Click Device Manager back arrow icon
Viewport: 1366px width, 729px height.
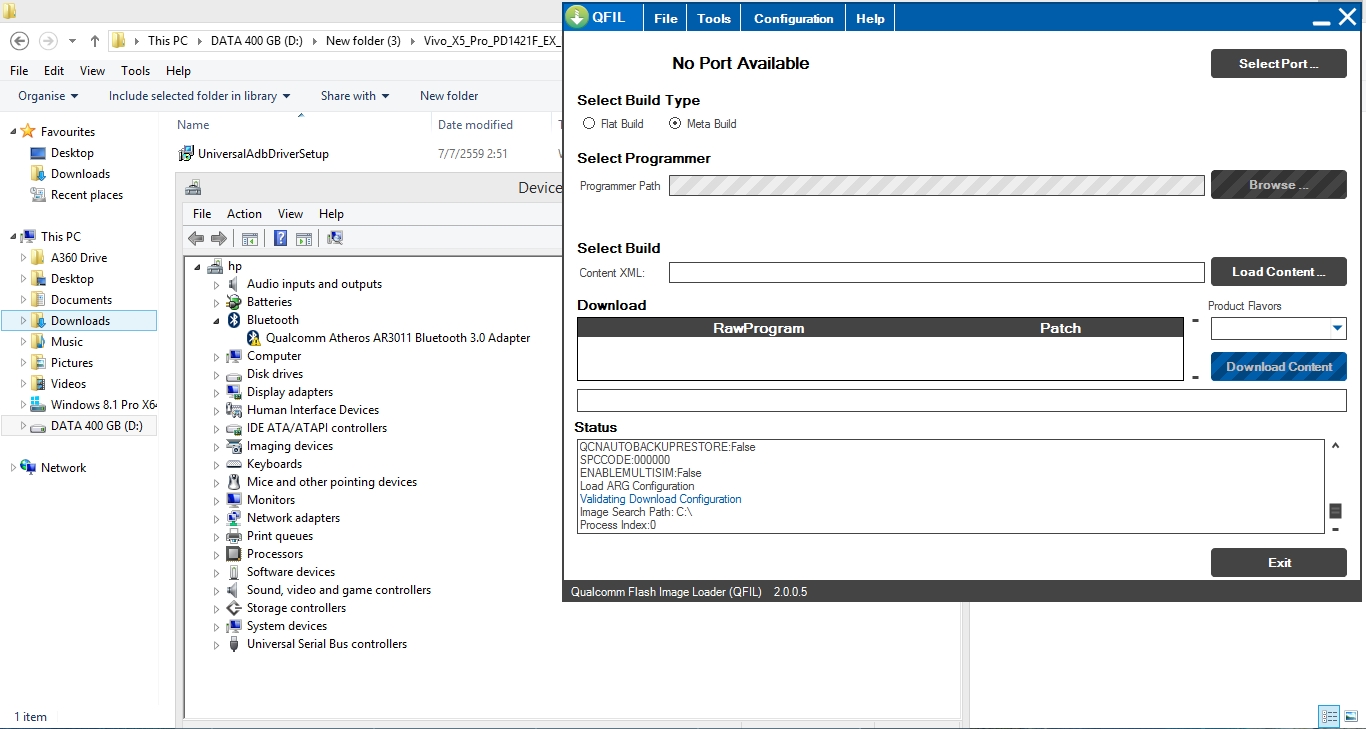pos(196,238)
